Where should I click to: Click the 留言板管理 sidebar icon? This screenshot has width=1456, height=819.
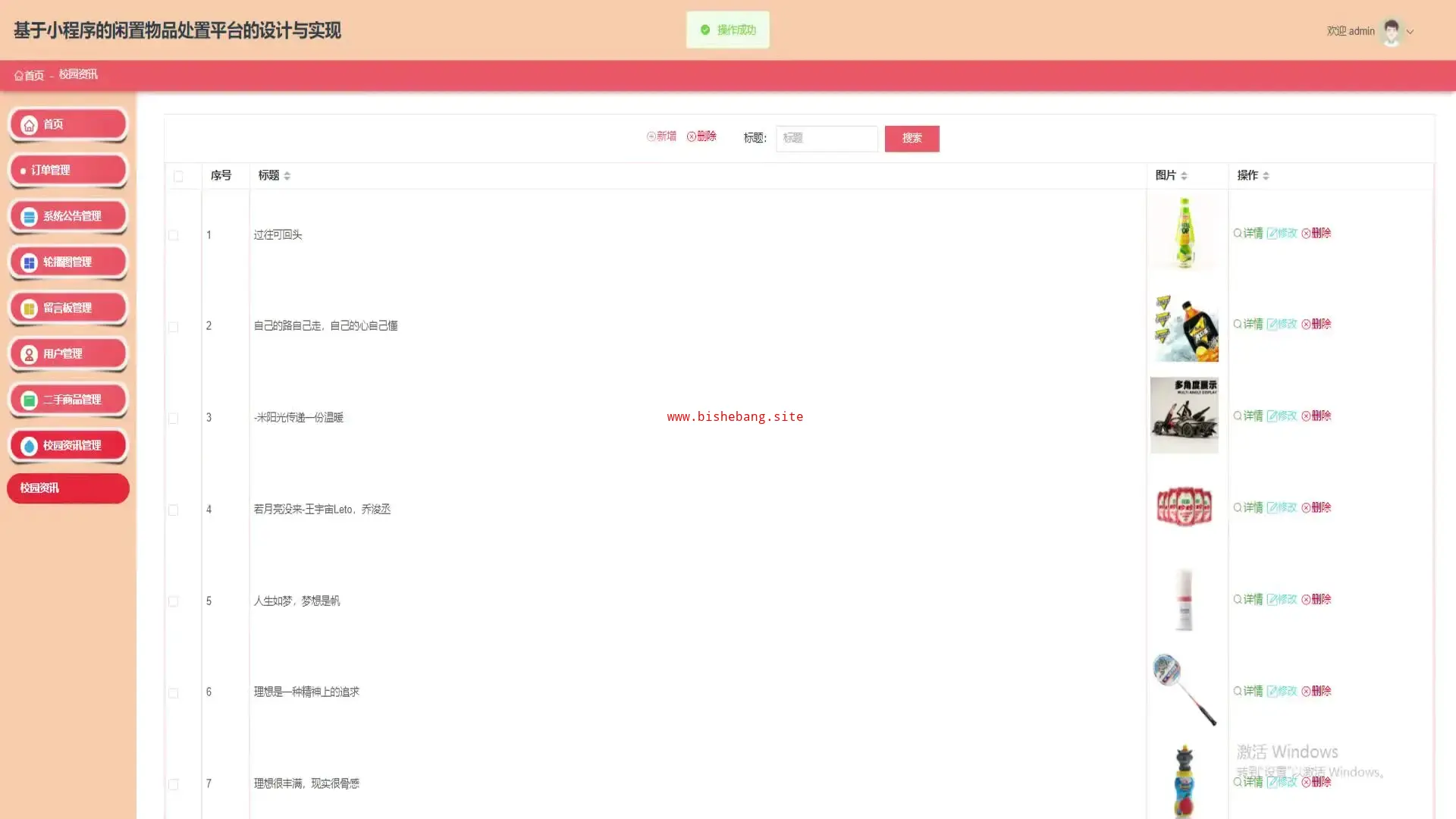point(29,309)
